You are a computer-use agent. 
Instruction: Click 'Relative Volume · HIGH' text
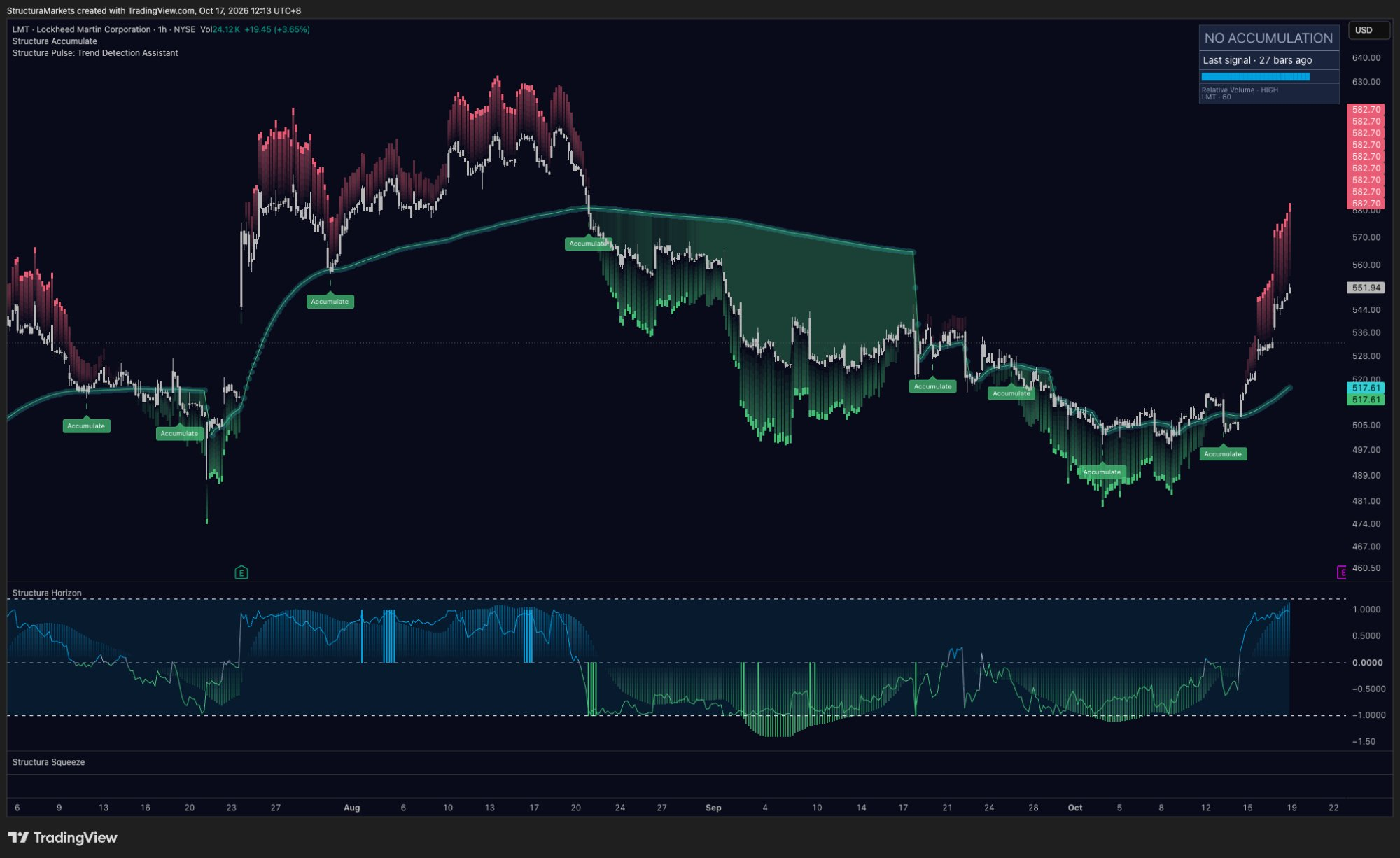pos(1240,90)
